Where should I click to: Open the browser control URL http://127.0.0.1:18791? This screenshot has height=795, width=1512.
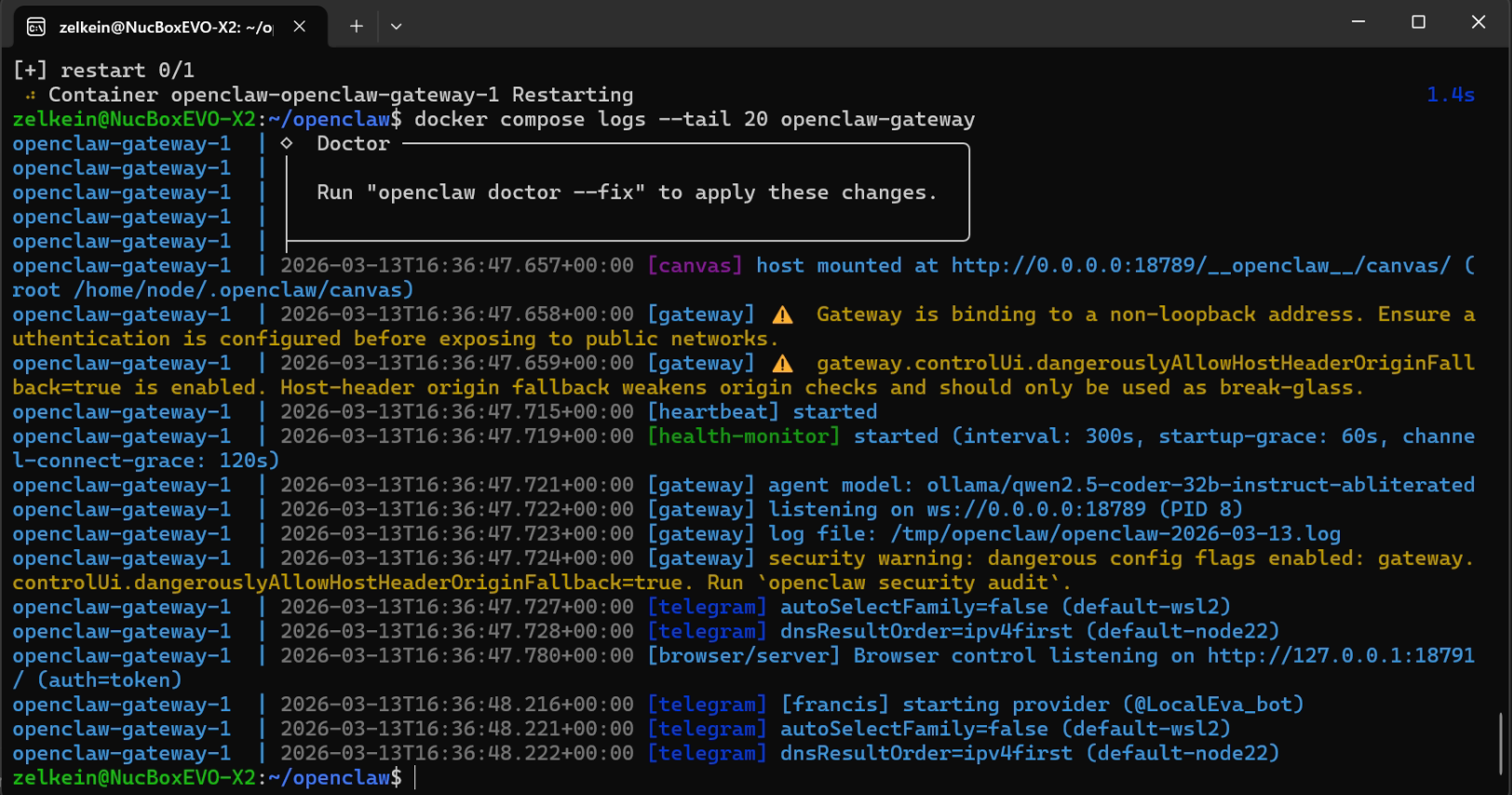[1341, 656]
